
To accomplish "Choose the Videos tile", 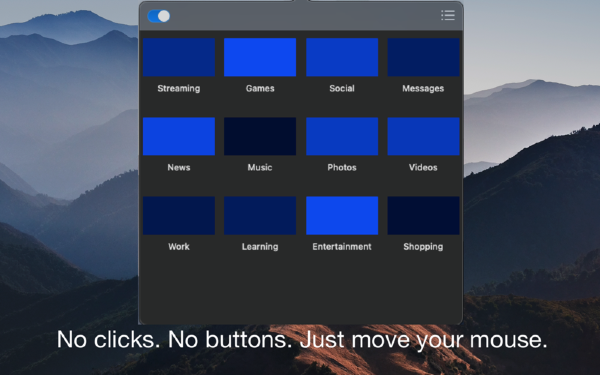I will tap(423, 136).
